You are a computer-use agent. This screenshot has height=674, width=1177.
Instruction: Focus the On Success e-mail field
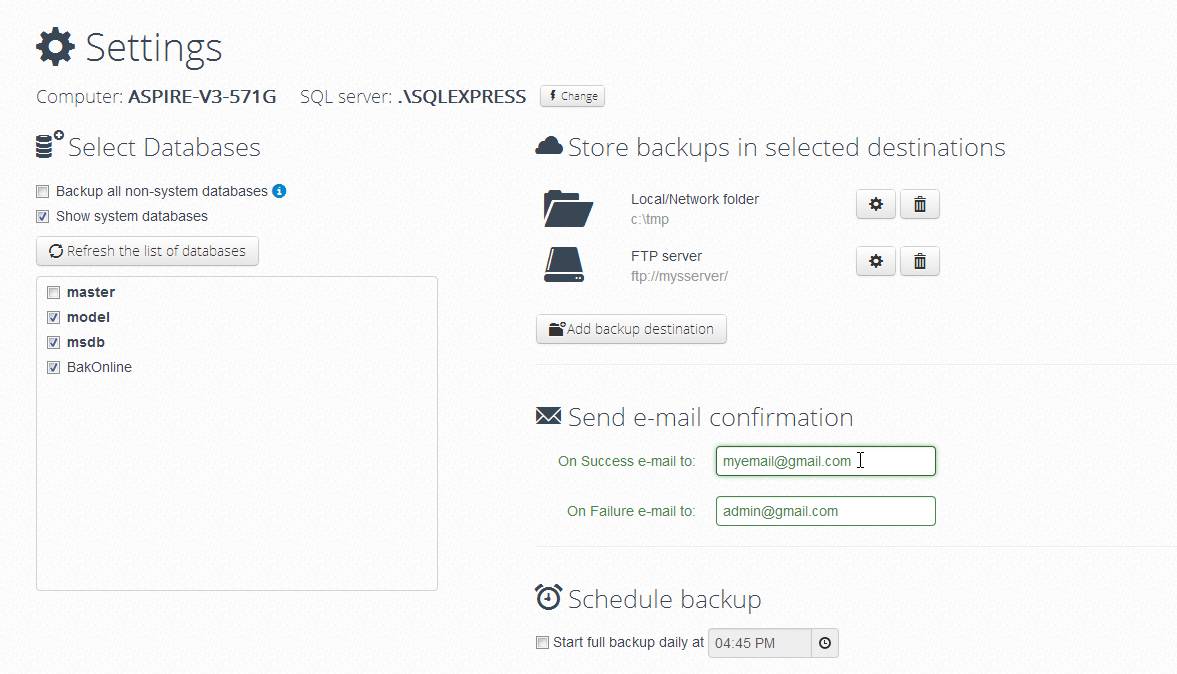825,461
